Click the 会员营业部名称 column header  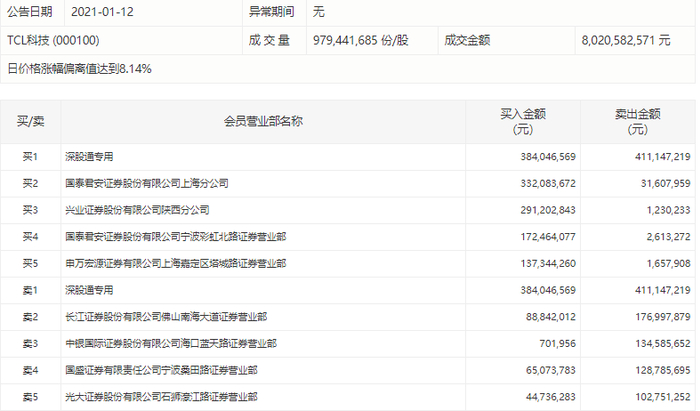263,121
